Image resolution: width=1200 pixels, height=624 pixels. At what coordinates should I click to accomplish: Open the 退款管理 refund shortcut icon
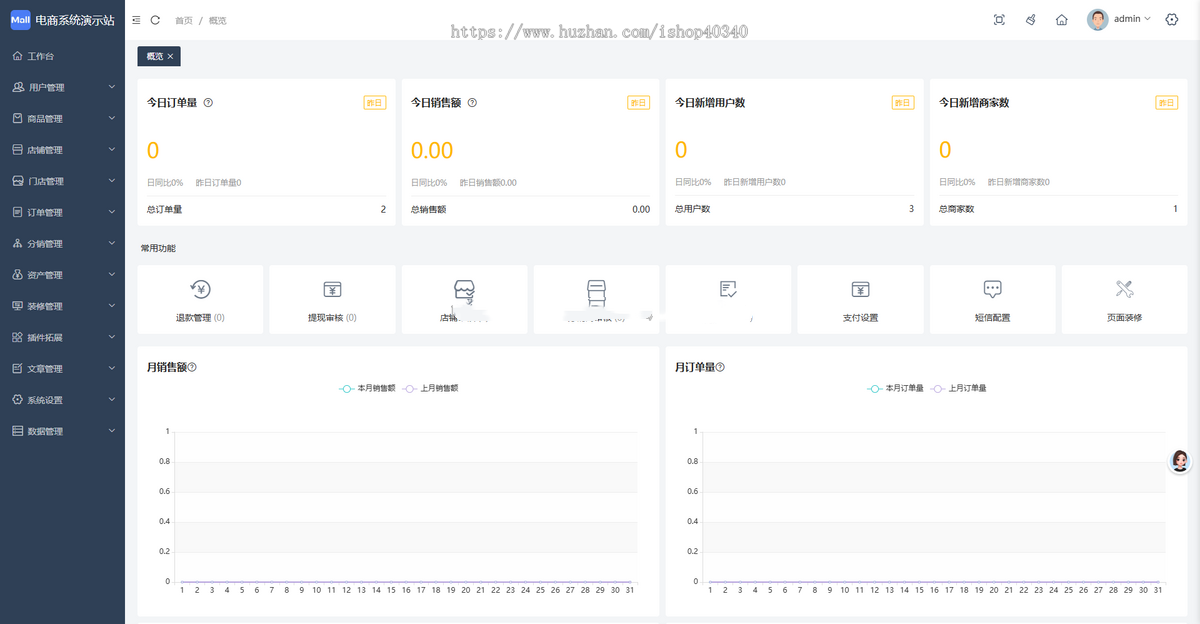(x=200, y=290)
